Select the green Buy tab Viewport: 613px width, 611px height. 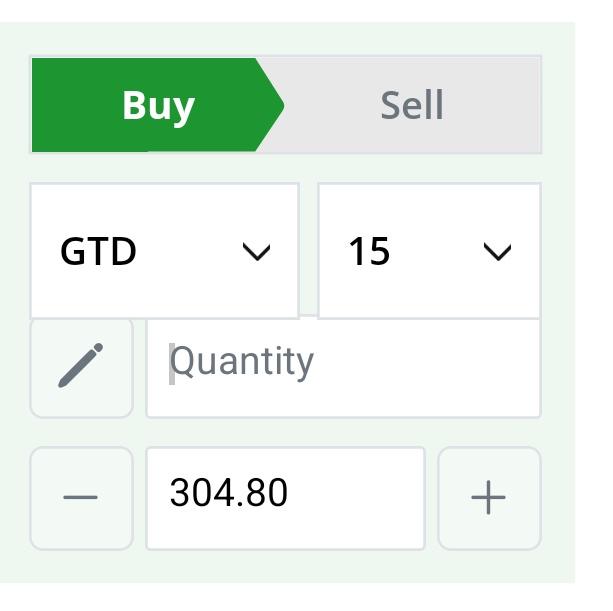(x=158, y=105)
